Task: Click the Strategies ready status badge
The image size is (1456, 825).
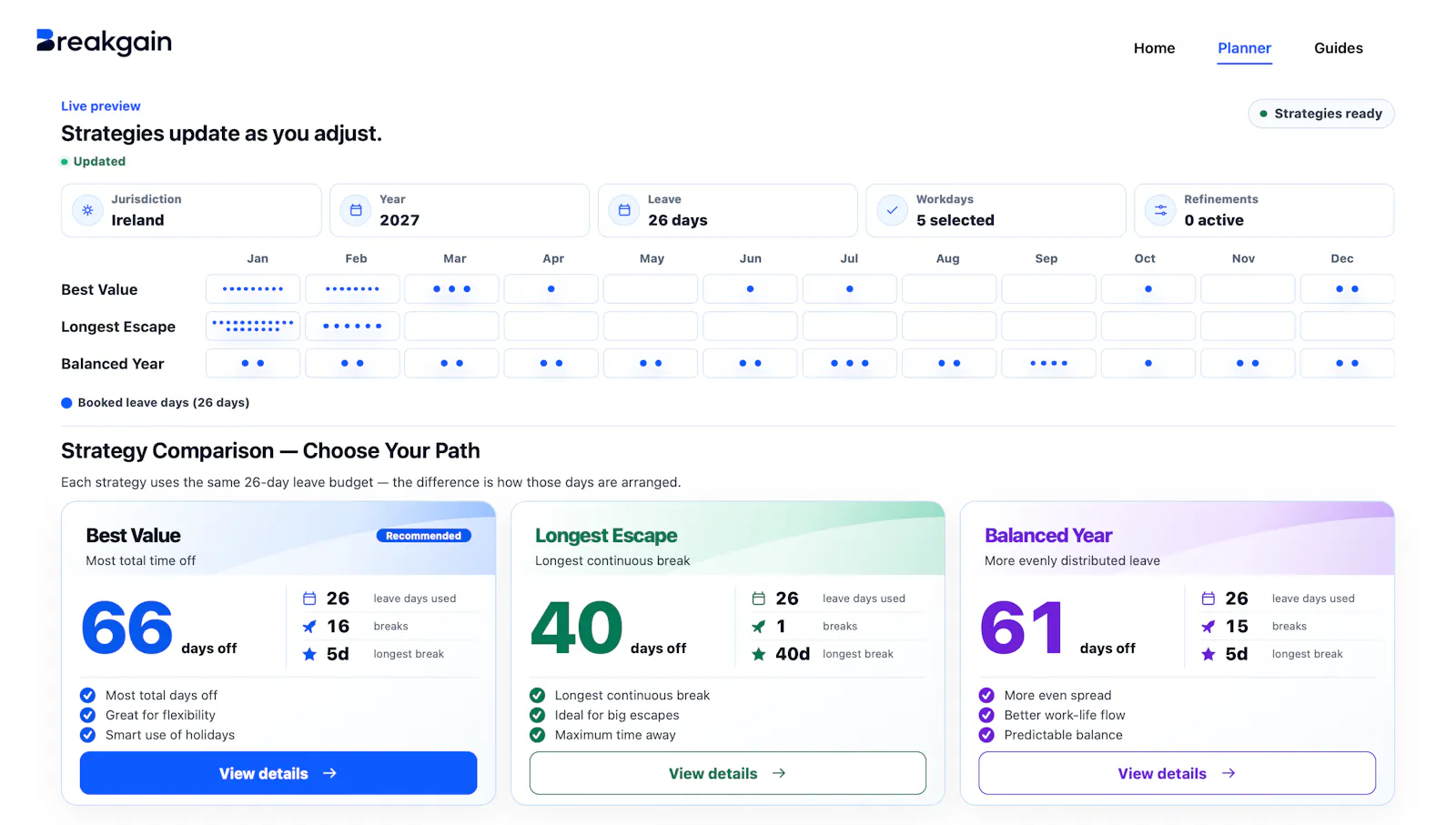Action: (1320, 114)
